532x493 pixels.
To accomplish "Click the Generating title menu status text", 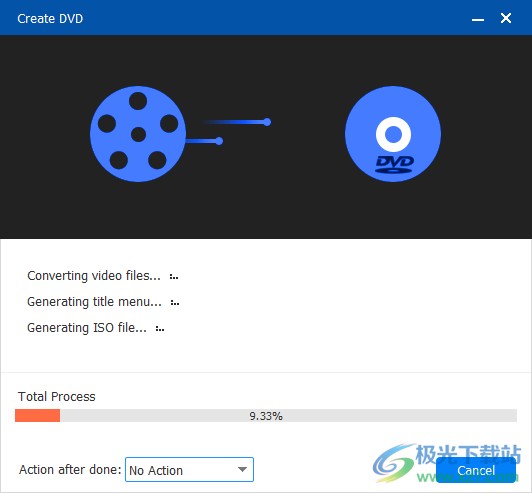I will 94,302.
